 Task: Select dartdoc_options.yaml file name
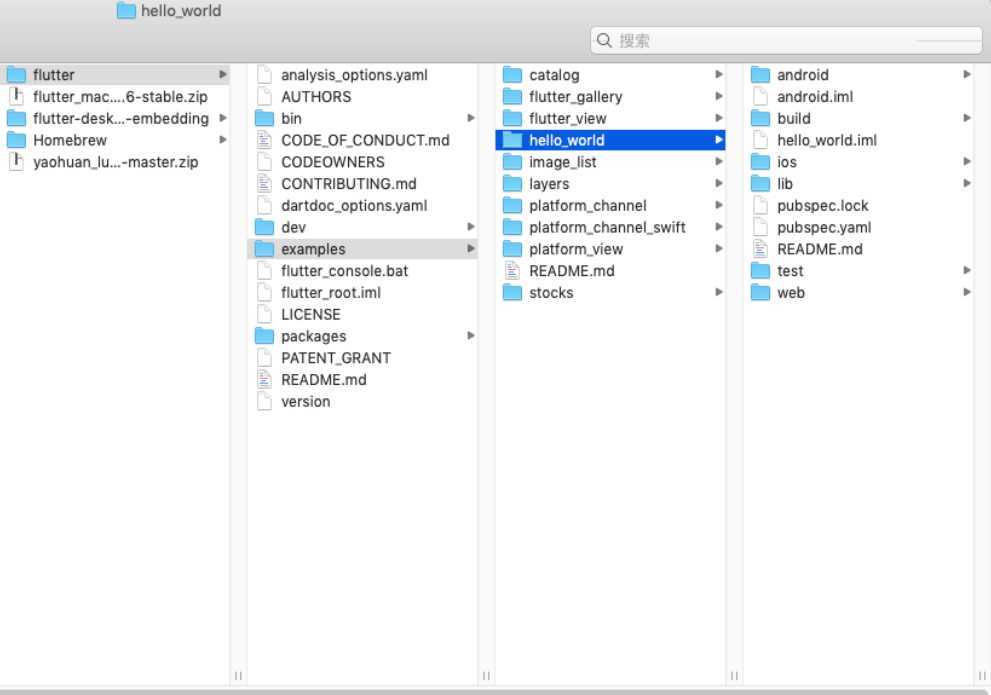[x=354, y=205]
